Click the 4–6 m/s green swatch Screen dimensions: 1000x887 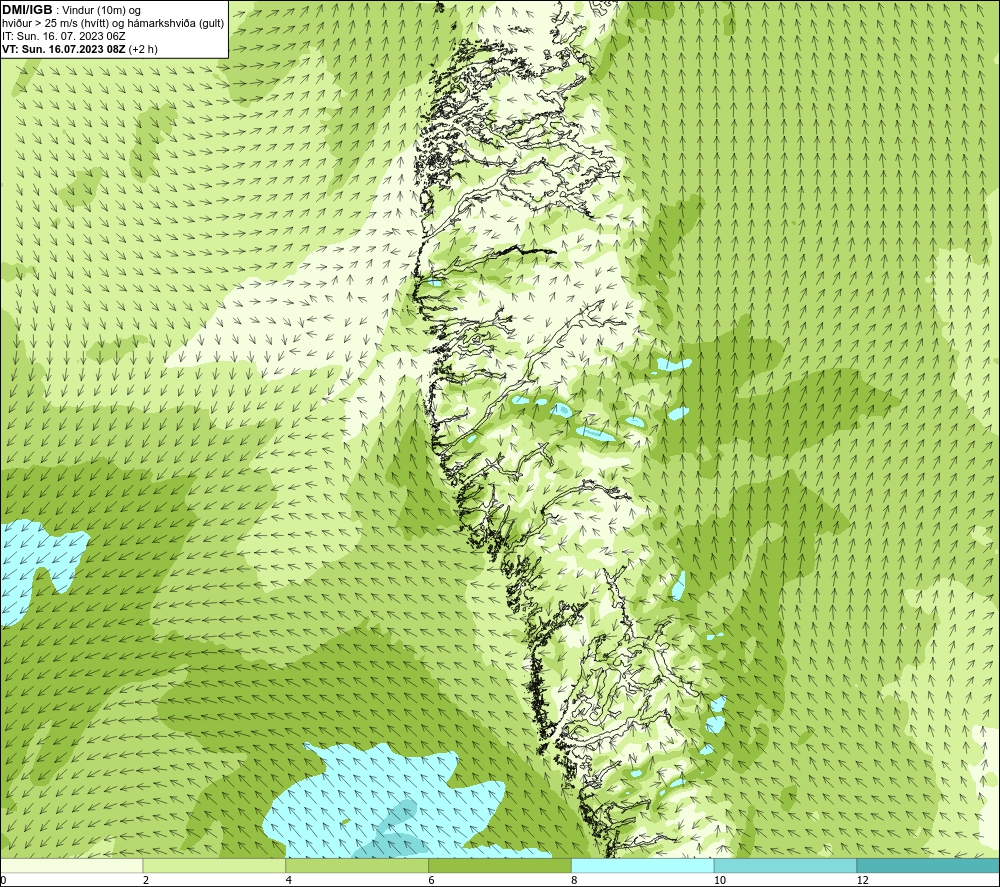[x=357, y=865]
